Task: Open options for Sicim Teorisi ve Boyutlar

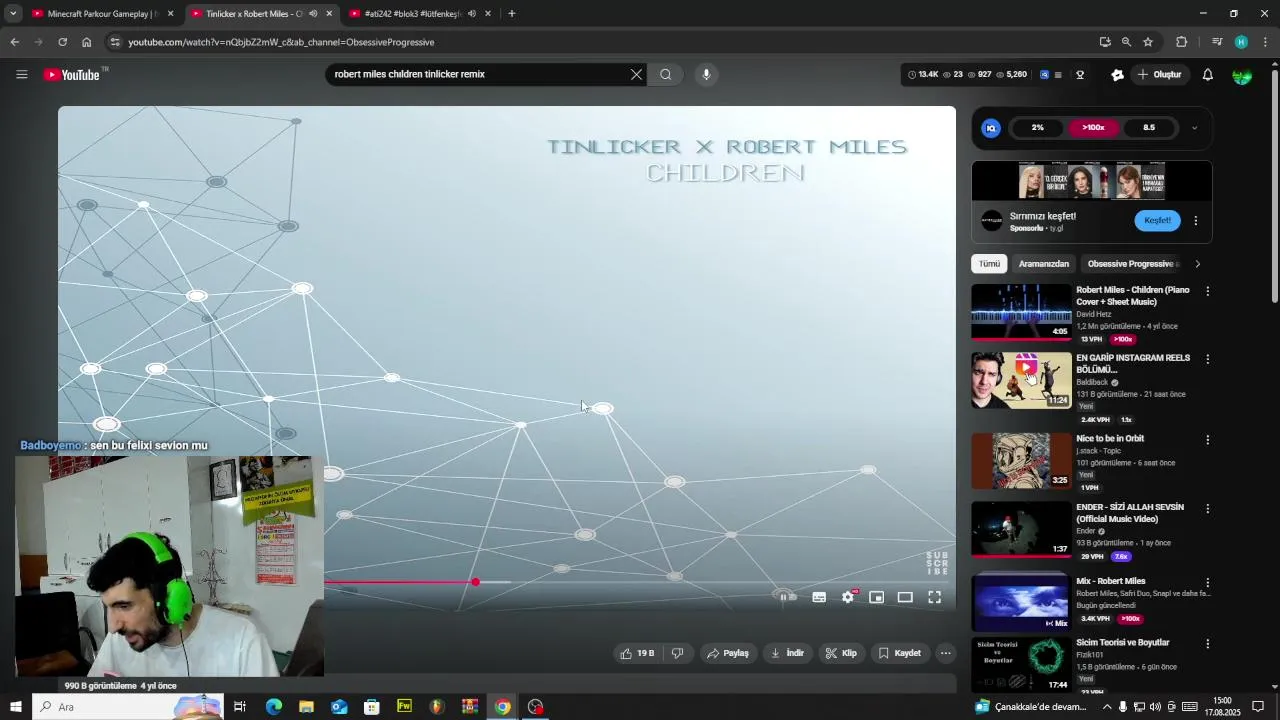Action: [x=1207, y=644]
